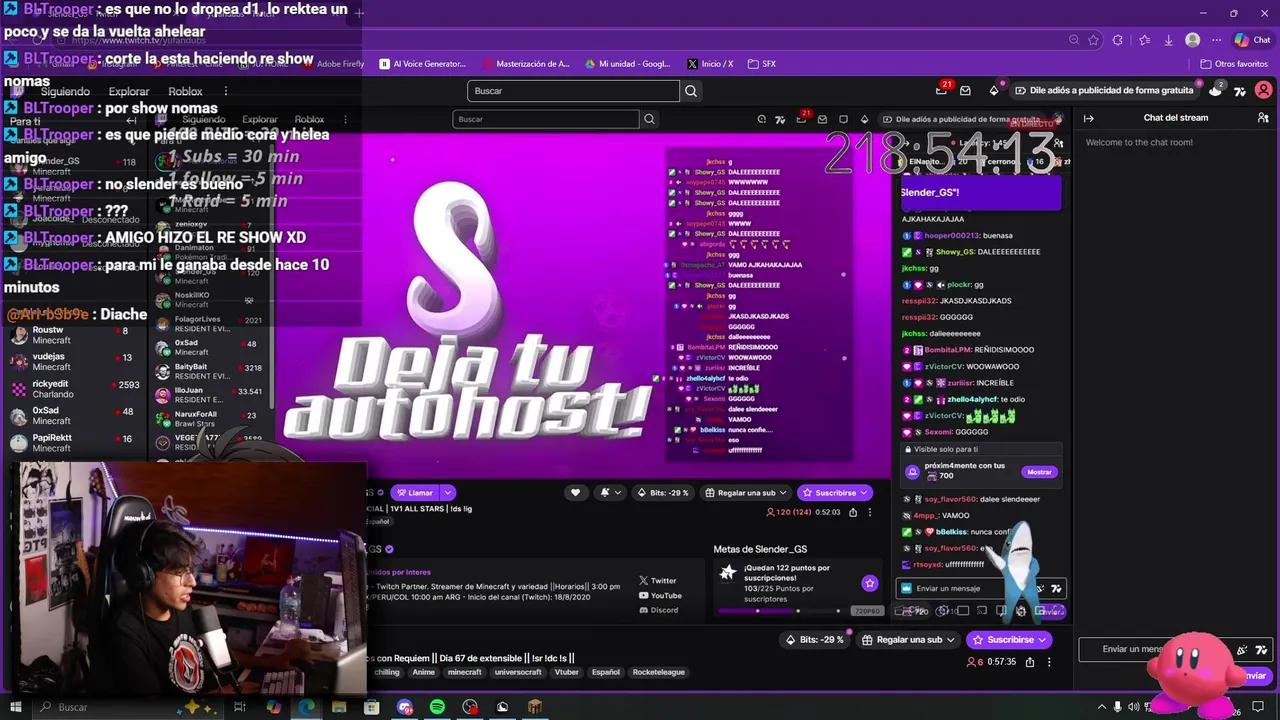
Task: Open the Bits diamond icon in top bar
Action: point(994,90)
